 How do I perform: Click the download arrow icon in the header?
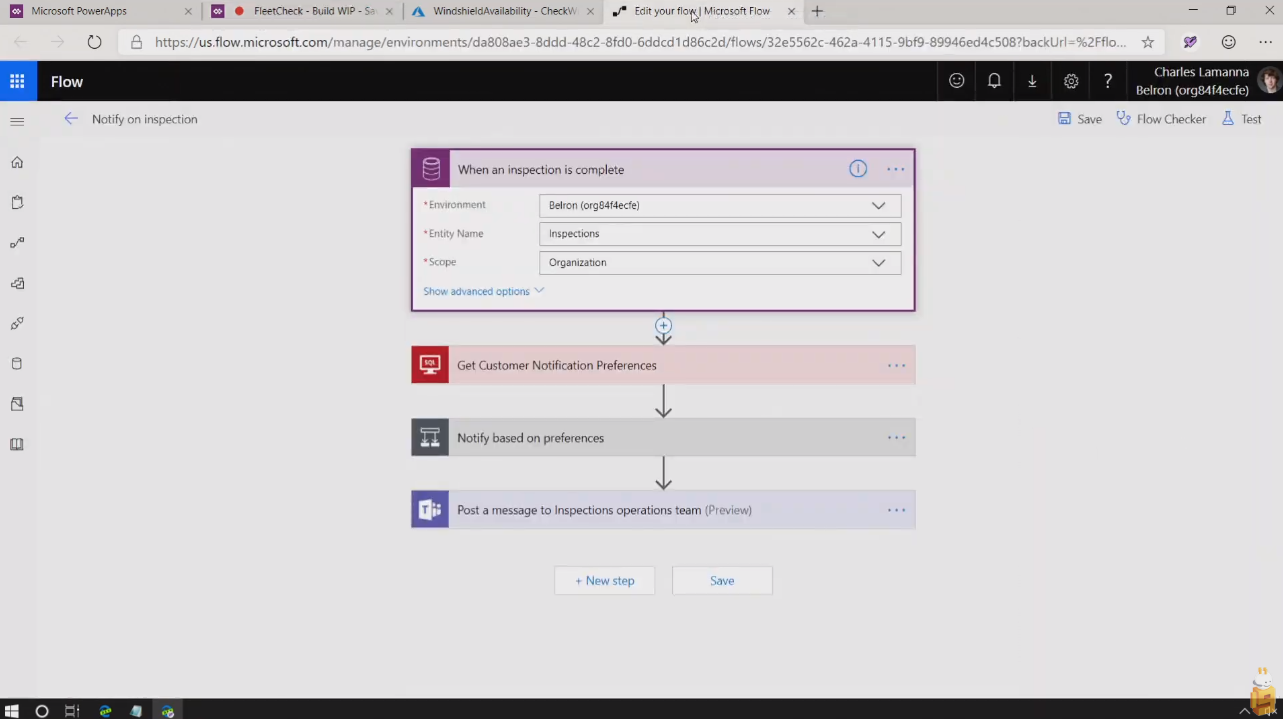(x=1032, y=81)
